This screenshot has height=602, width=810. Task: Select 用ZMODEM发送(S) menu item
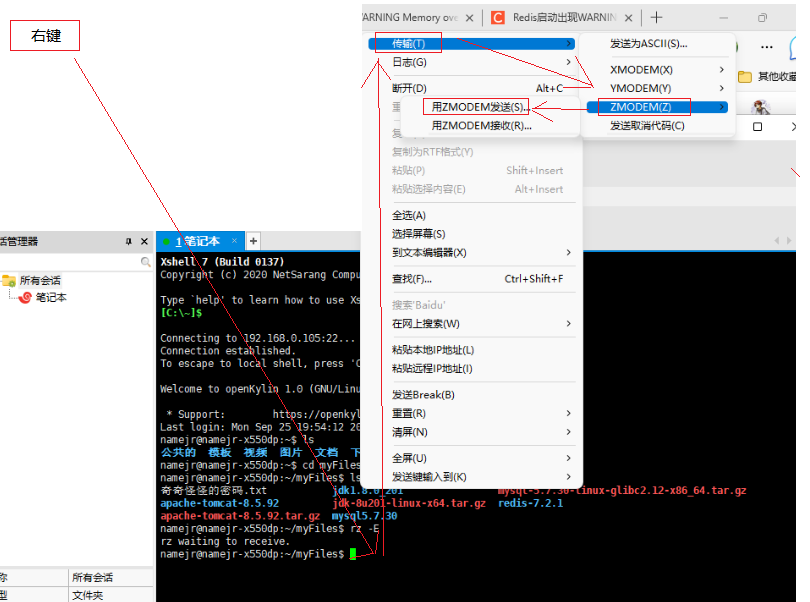tap(481, 107)
